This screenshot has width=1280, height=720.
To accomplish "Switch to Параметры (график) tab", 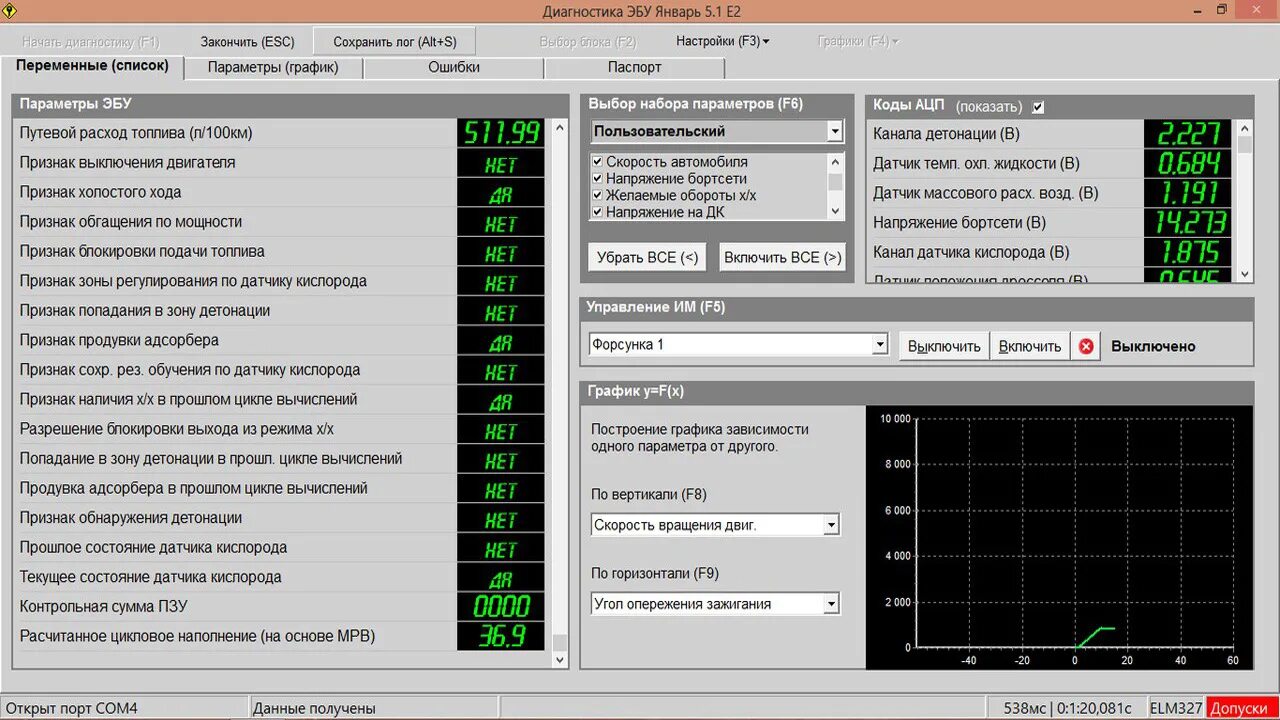I will pyautogui.click(x=273, y=68).
